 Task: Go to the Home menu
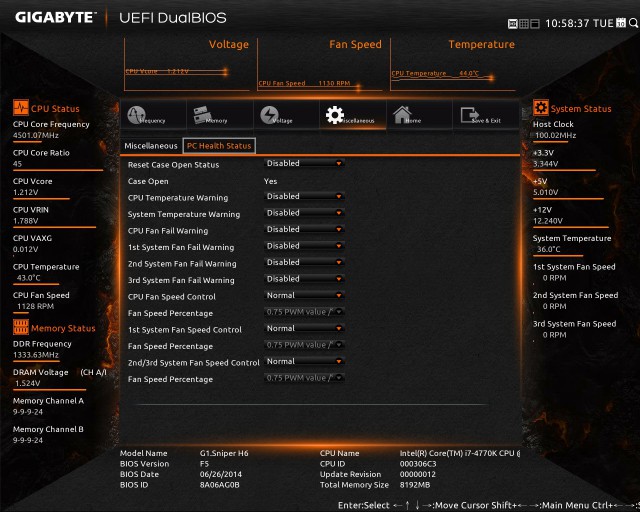[420, 115]
